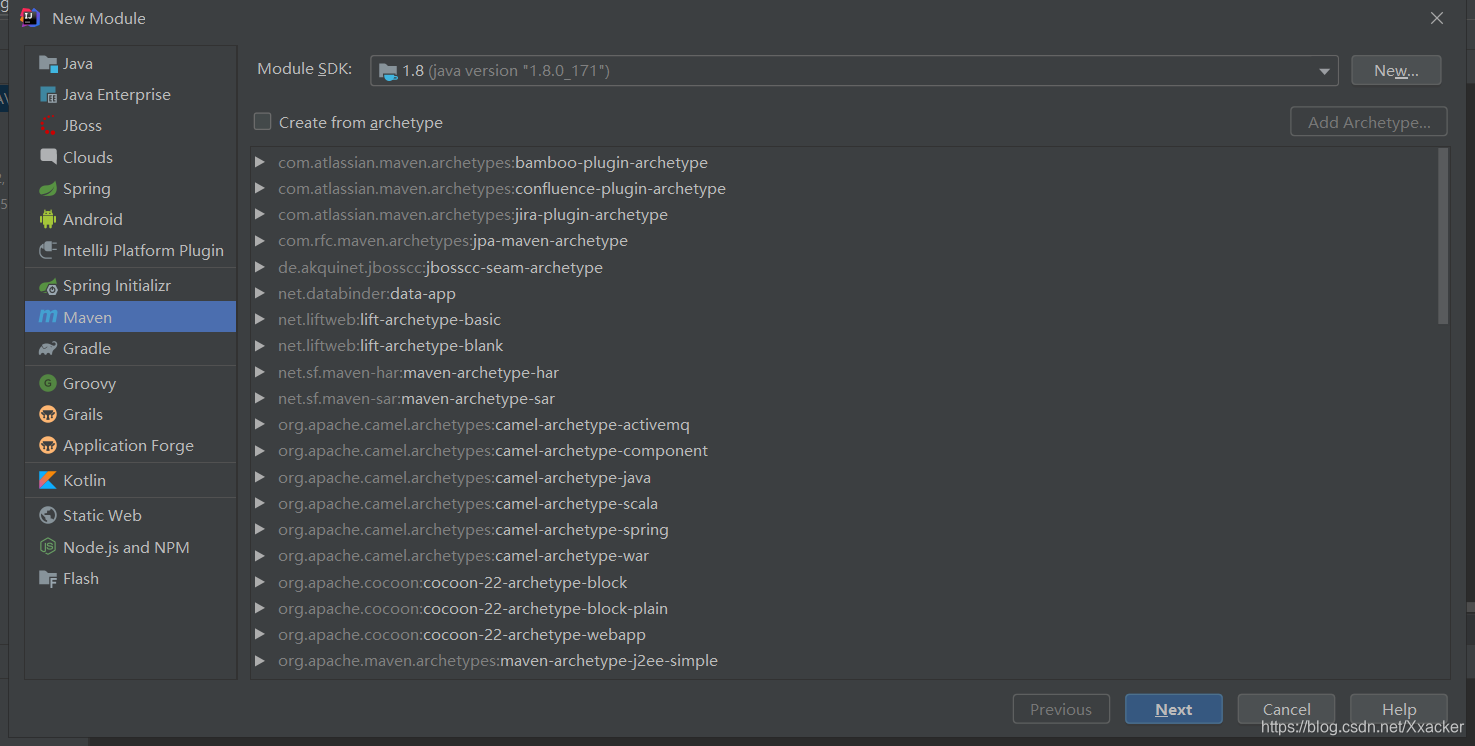Select Java Enterprise module type
Screen dimensions: 1475x746
click(131, 95)
